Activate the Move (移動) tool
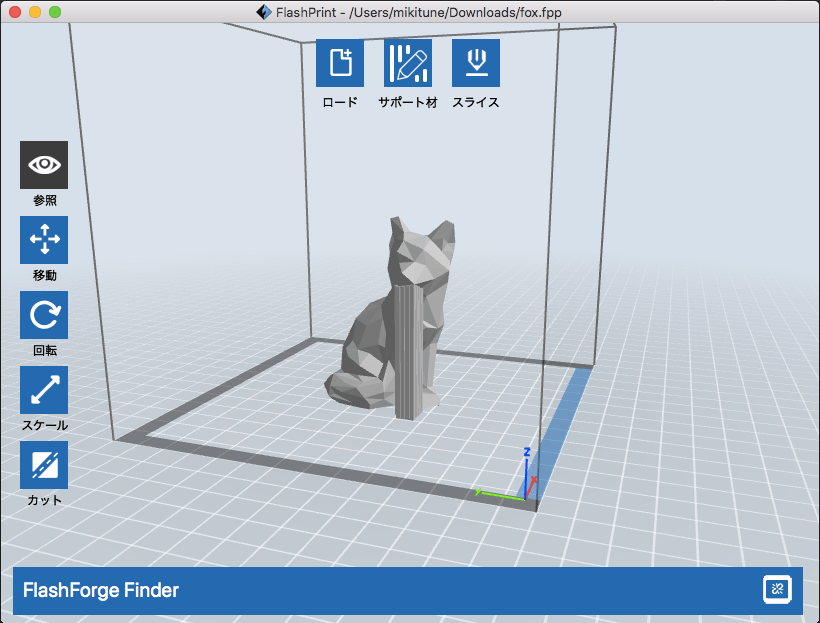 click(44, 240)
